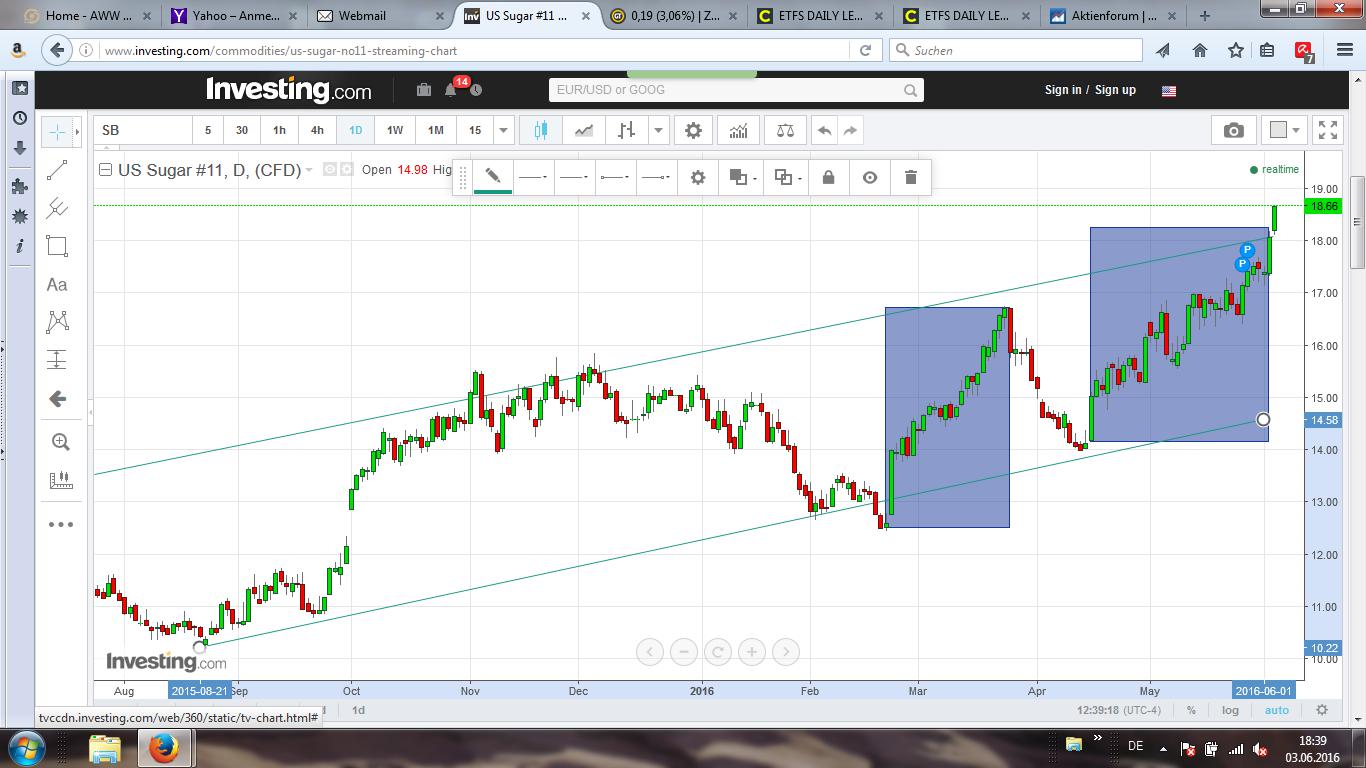Image resolution: width=1366 pixels, height=768 pixels.
Task: Open the first line style dropdown
Action: pos(534,177)
